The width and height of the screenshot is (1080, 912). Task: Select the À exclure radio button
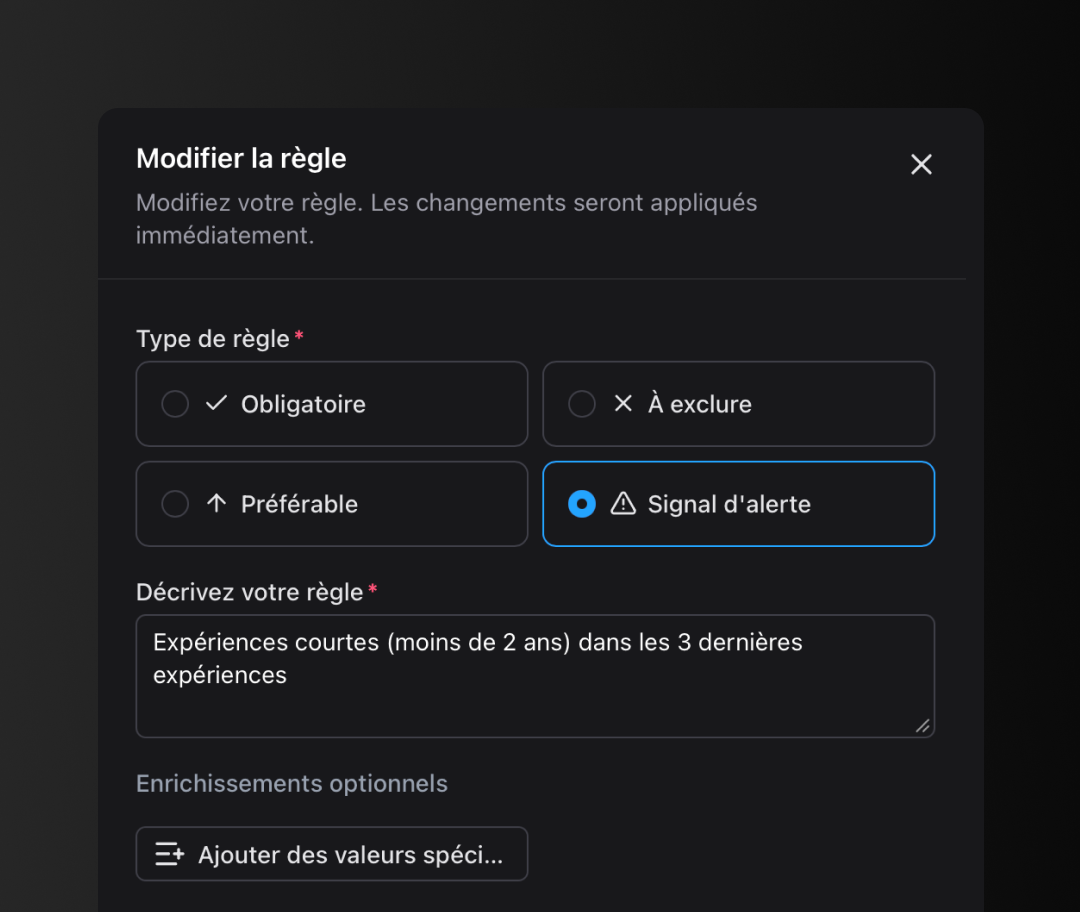click(x=582, y=404)
